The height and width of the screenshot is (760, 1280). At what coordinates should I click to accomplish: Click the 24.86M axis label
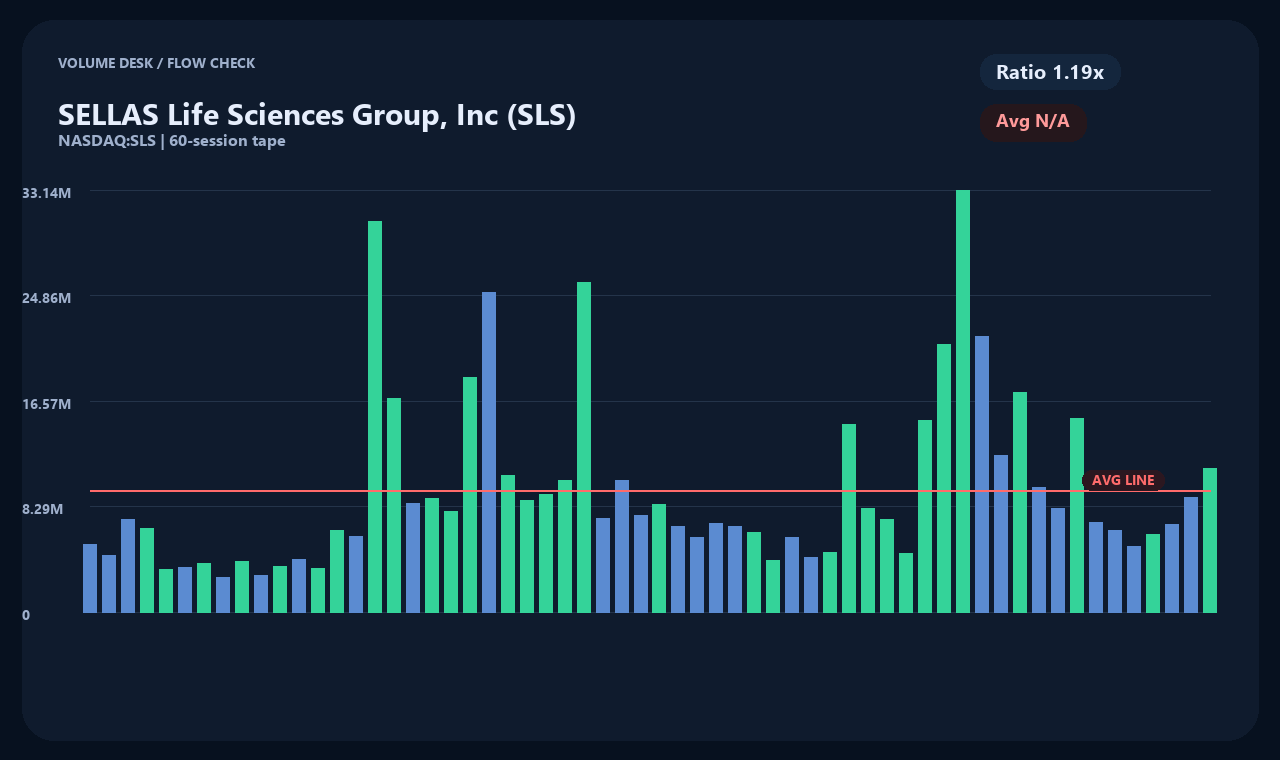47,298
